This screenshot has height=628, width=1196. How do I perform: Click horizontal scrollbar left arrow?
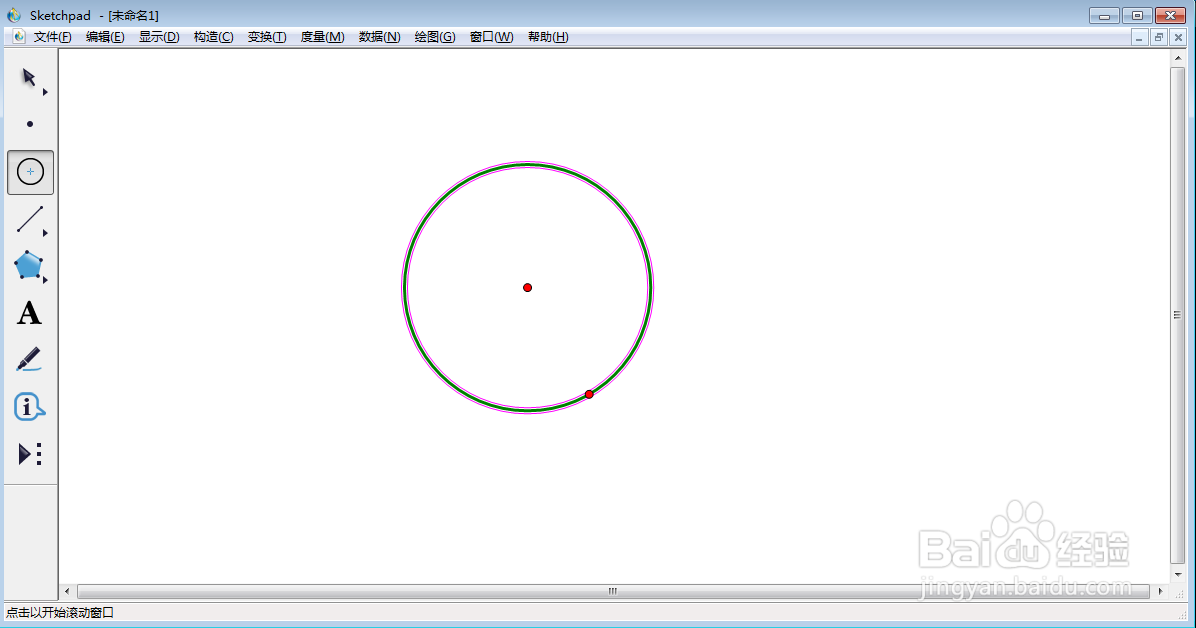(x=67, y=591)
